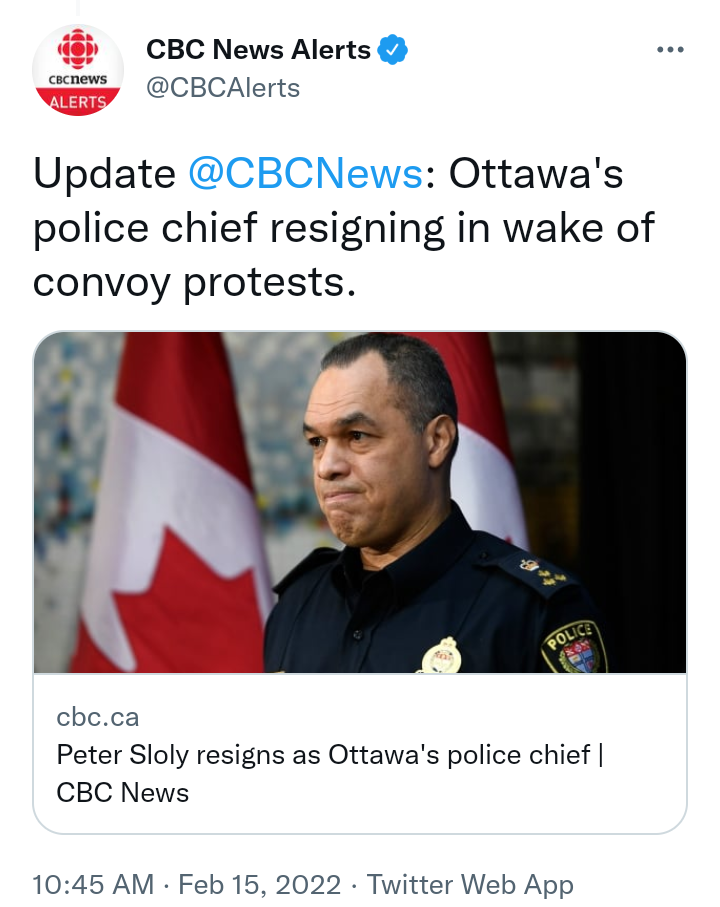Open the CBC News Alerts profile avatar
Viewport: 720px width, 907px height.
click(x=77, y=69)
